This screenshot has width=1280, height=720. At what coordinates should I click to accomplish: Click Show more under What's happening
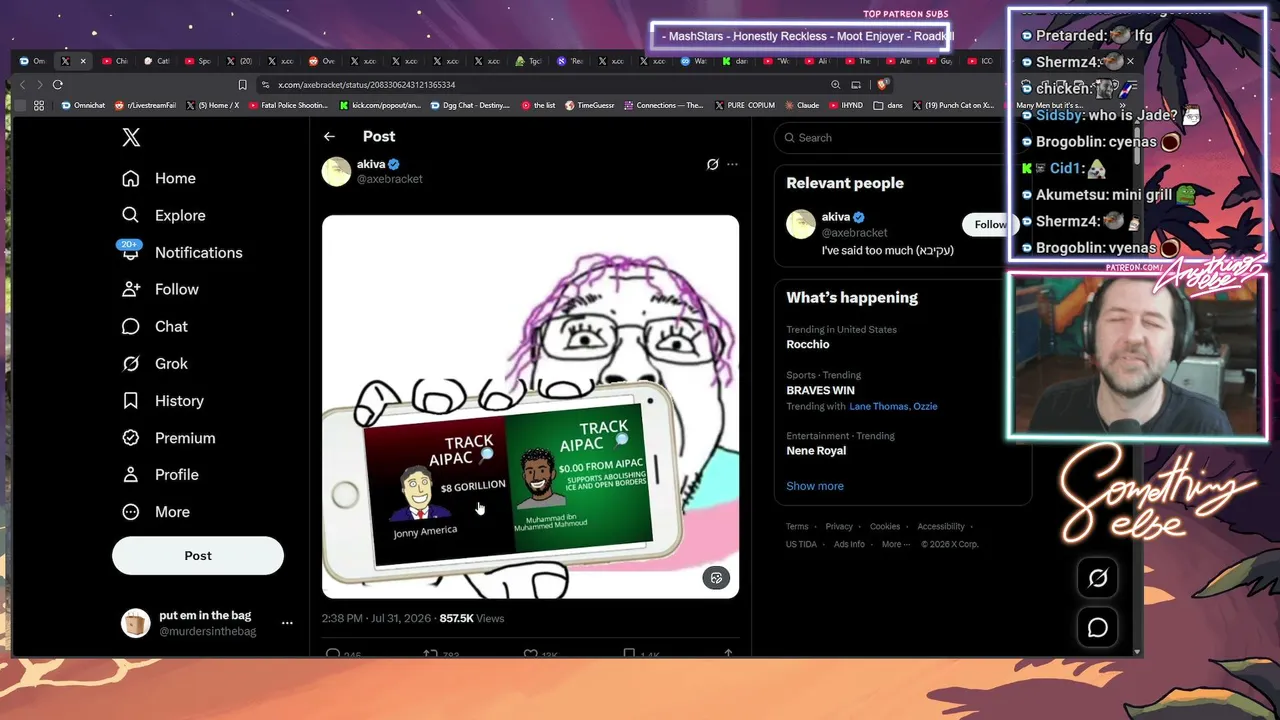tap(815, 486)
